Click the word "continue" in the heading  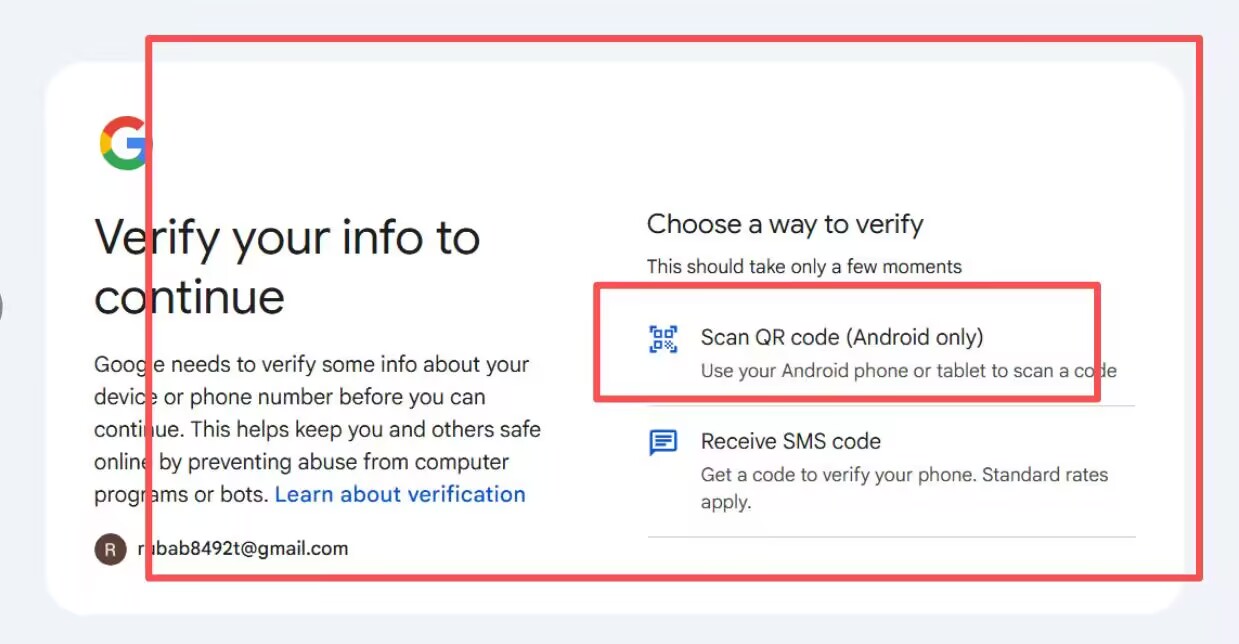pyautogui.click(x=190, y=297)
